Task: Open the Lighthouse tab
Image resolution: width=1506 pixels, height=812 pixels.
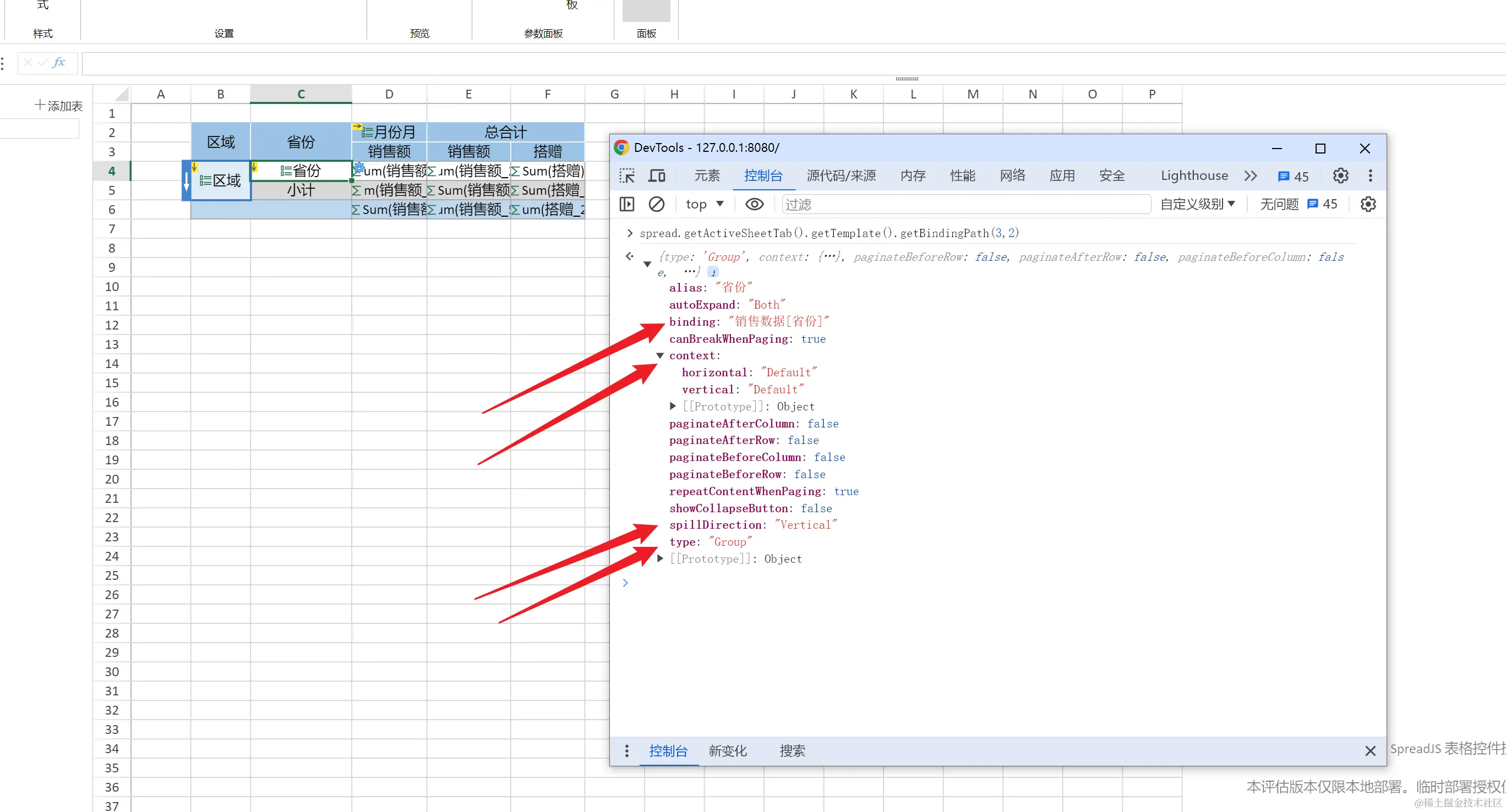Action: pyautogui.click(x=1194, y=176)
